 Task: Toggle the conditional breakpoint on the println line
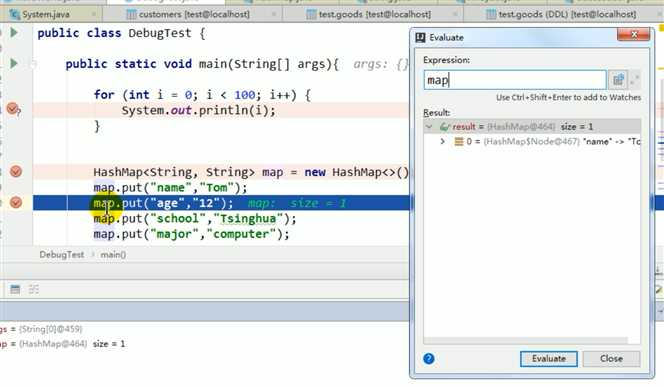click(x=14, y=109)
